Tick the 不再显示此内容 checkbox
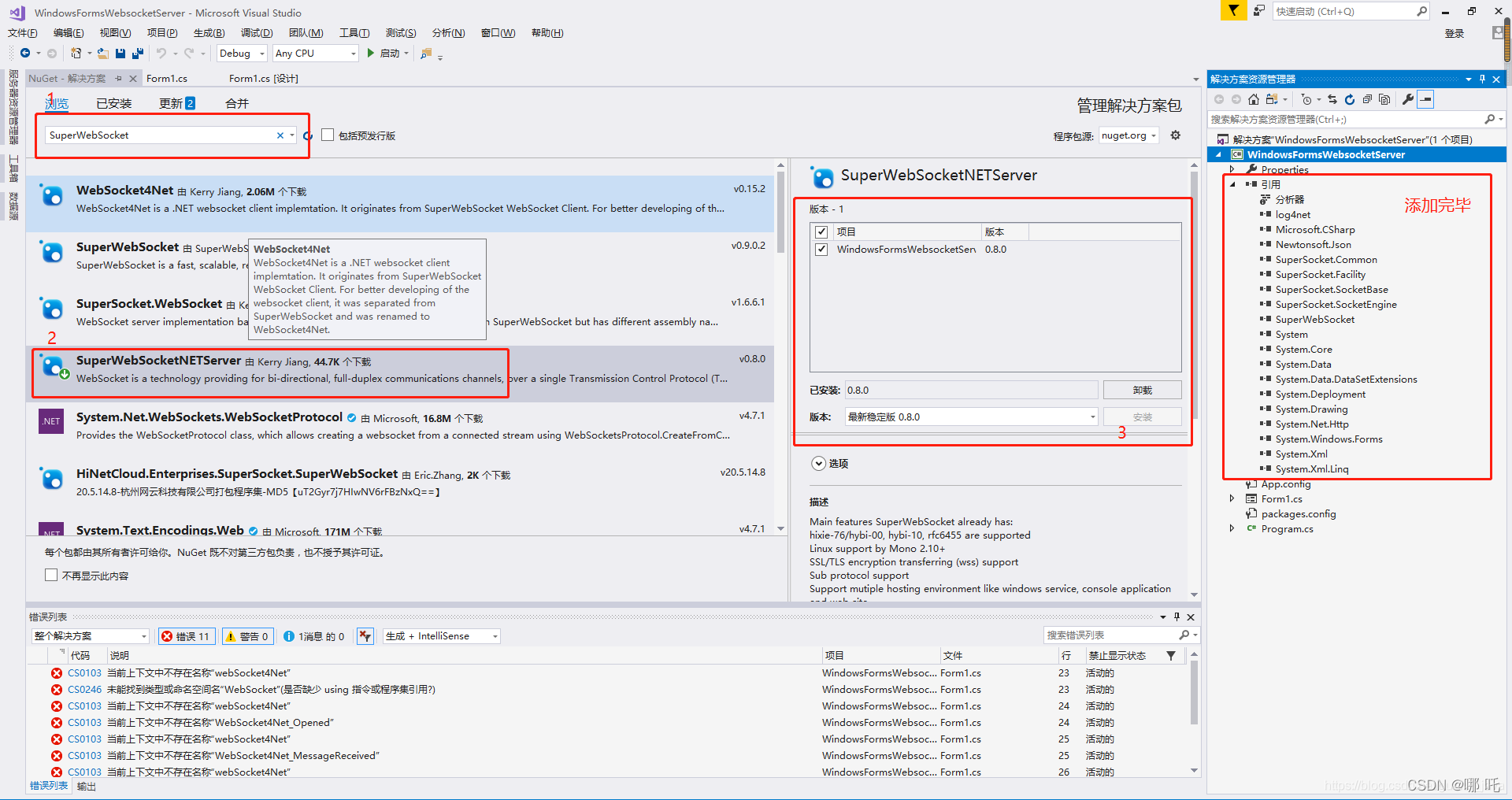Screen dimensions: 1512x800 51,576
